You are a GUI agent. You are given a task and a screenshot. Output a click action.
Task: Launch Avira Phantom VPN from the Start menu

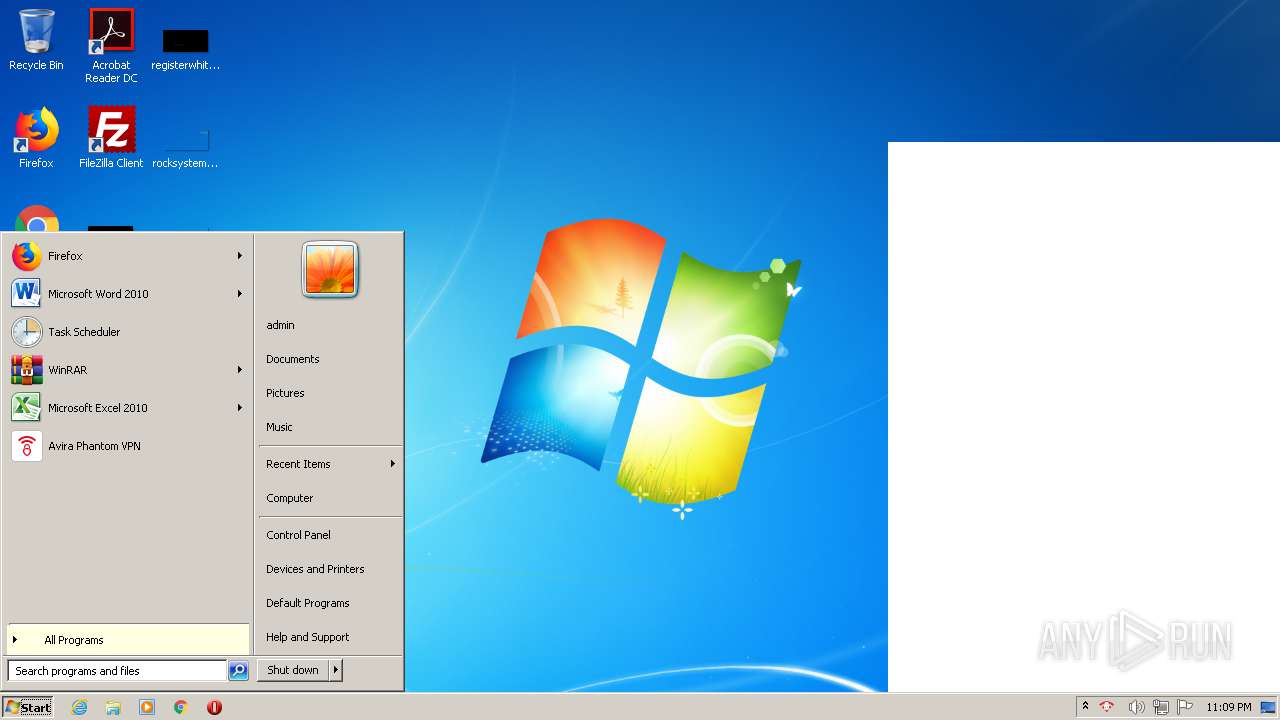point(127,446)
